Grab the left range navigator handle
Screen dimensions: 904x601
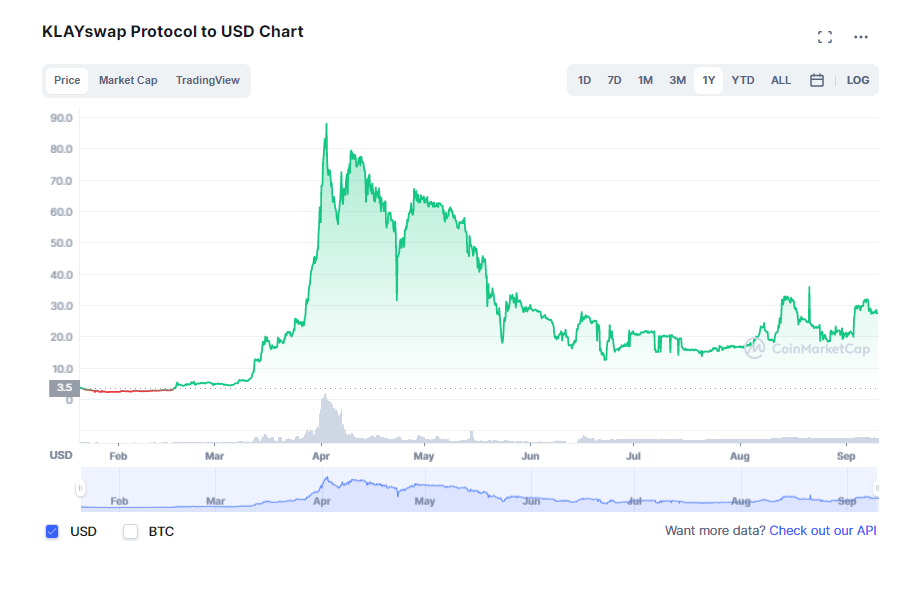(80, 488)
